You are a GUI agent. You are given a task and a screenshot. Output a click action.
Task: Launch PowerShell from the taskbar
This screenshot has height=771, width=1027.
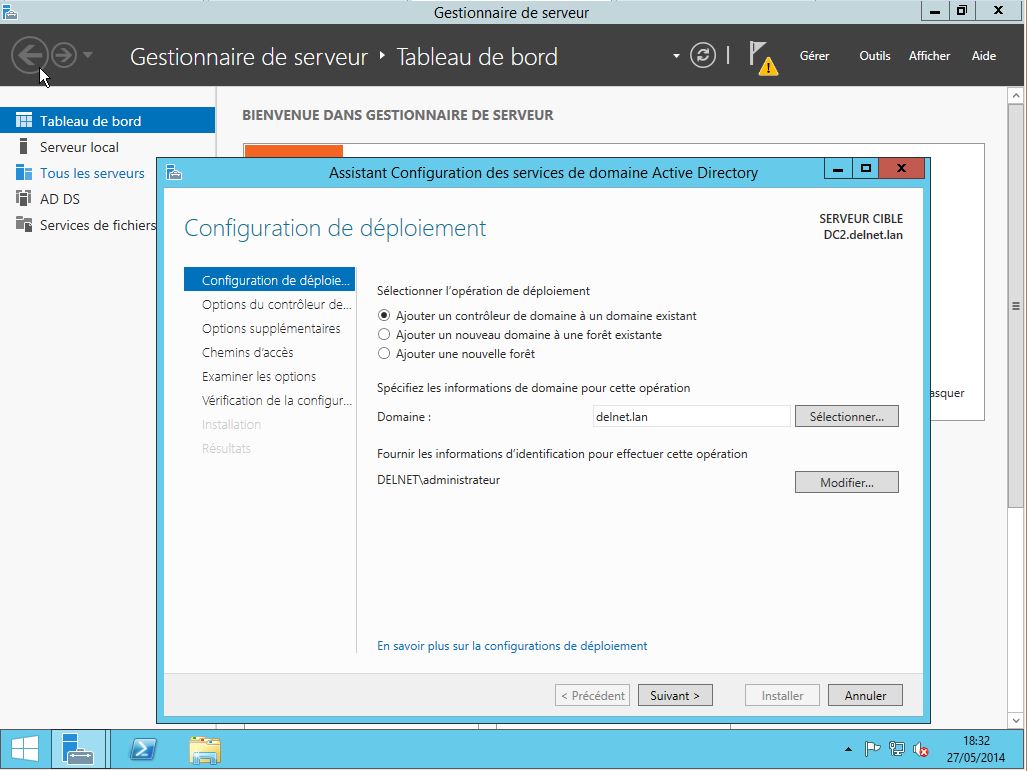click(x=143, y=749)
